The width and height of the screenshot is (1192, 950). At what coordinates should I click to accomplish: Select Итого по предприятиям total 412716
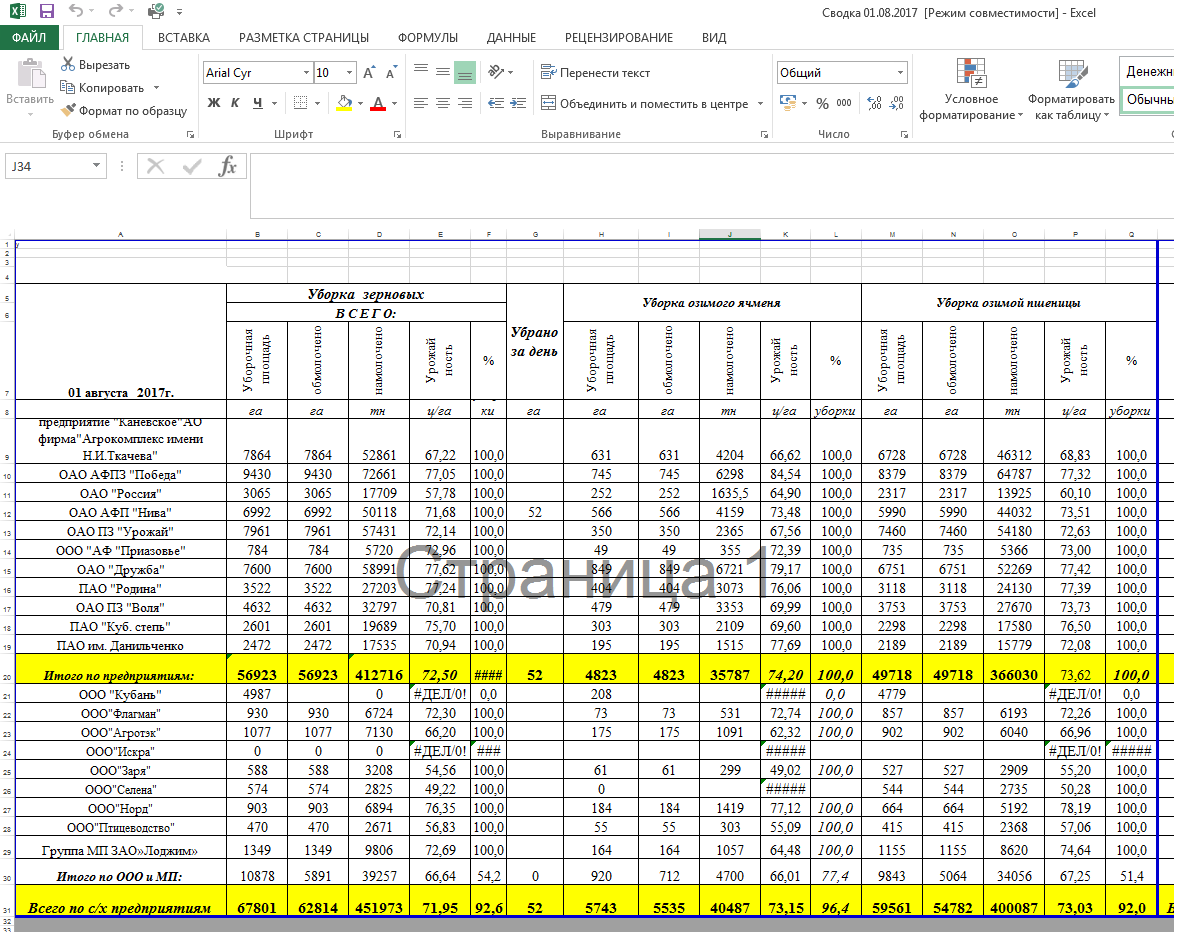(x=379, y=669)
